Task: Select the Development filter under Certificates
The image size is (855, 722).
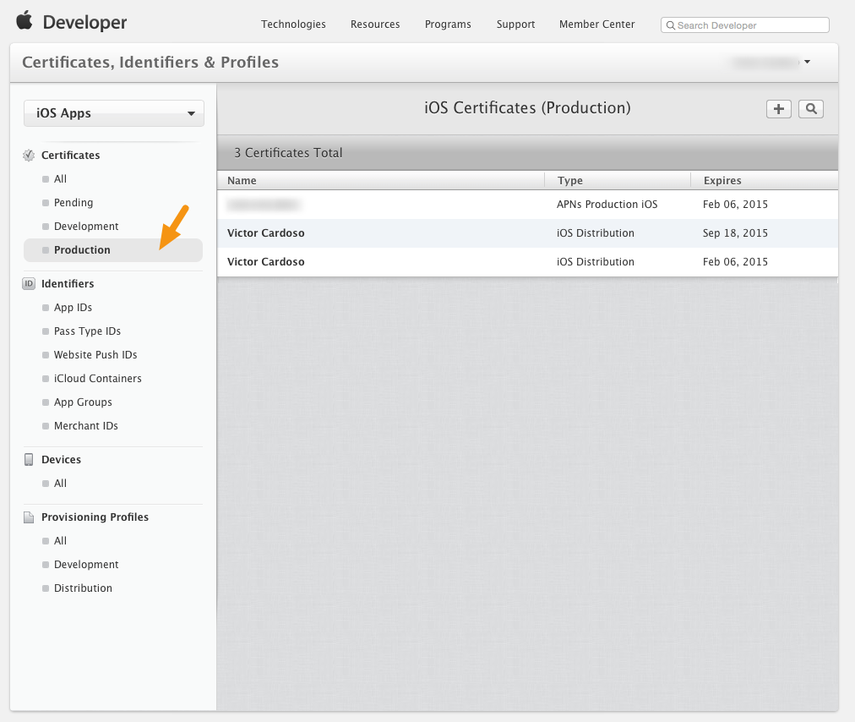Action: pos(83,226)
